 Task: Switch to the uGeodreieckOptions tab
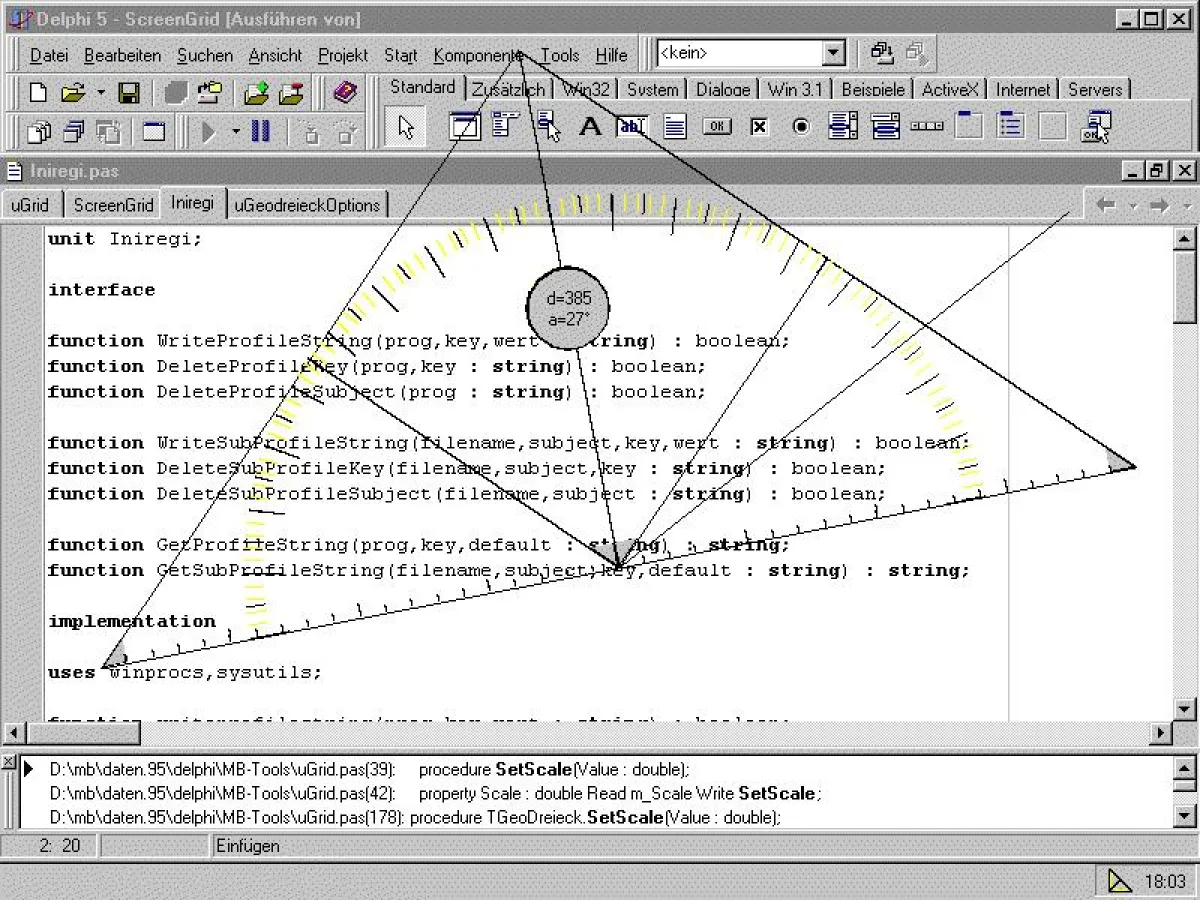click(308, 203)
